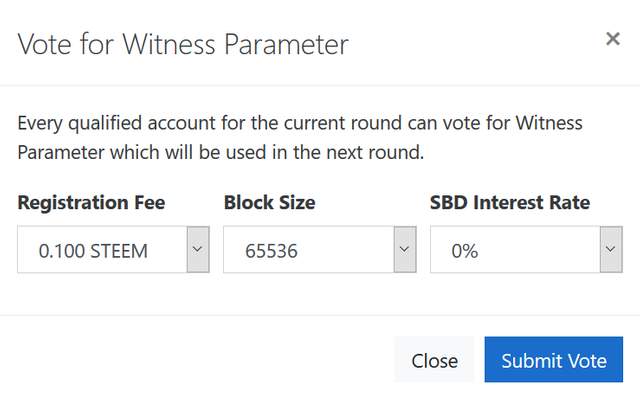The image size is (640, 398).
Task: Click the Block Size label
Action: [x=269, y=202]
